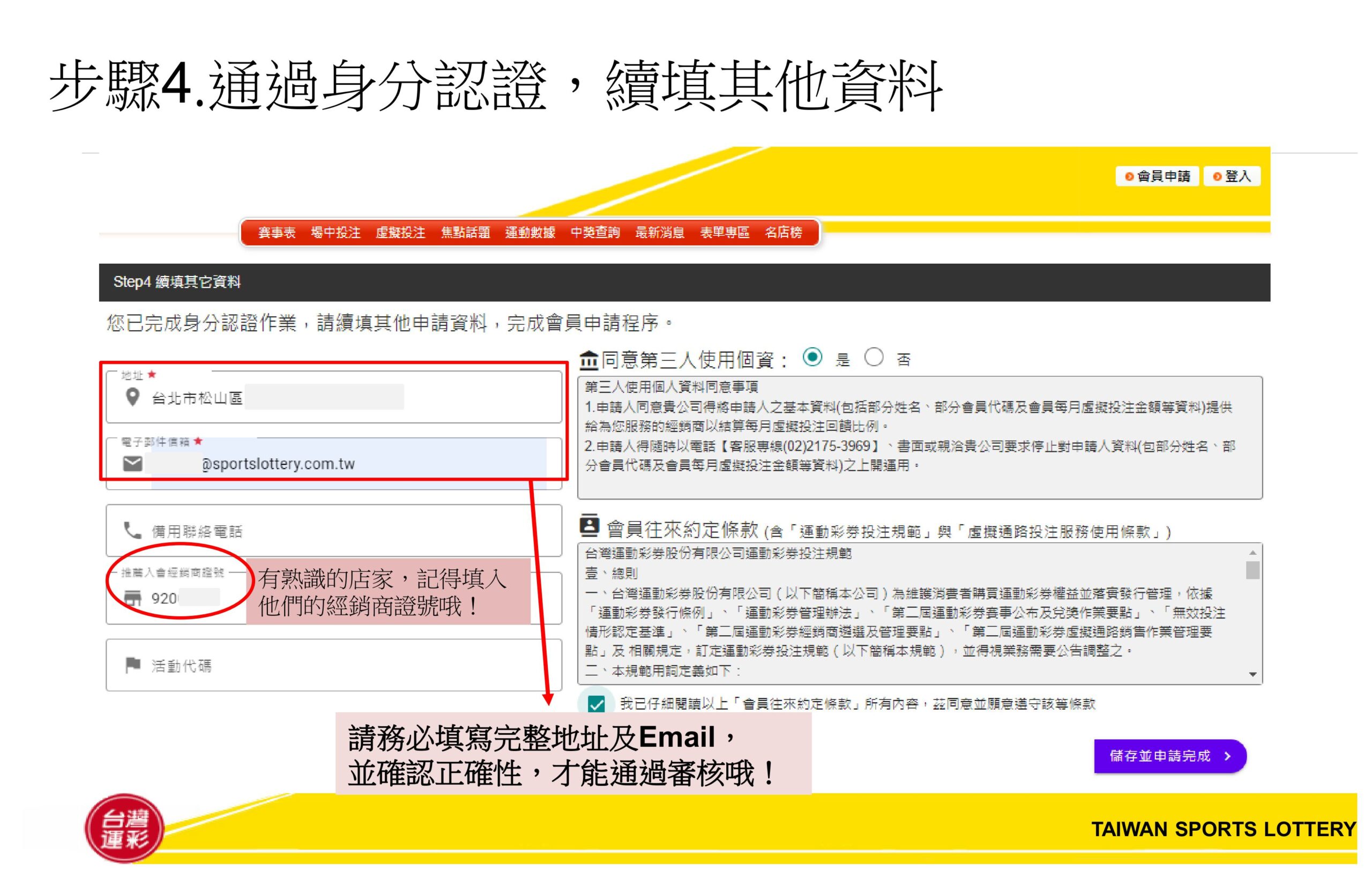Click the envelope icon in email field
The width and height of the screenshot is (1372, 871).
[x=133, y=464]
